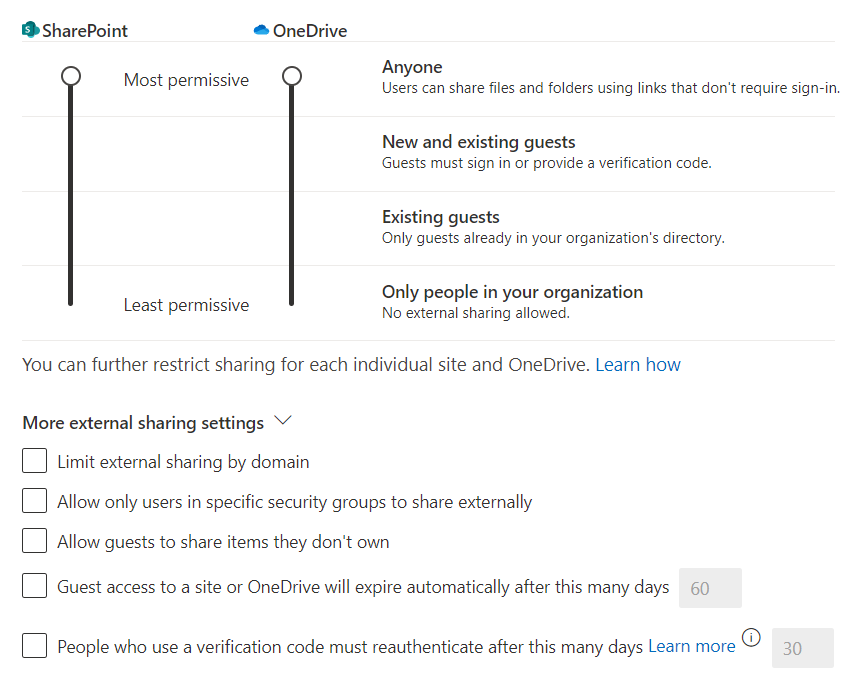Select the "Anyone" sharing level
The height and width of the screenshot is (683, 863).
click(412, 67)
